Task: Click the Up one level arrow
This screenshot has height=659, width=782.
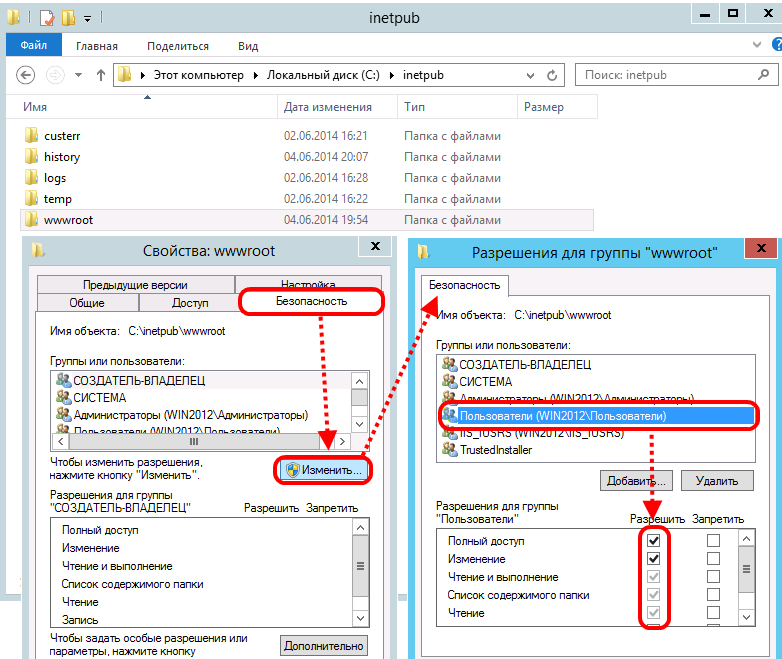Action: point(100,75)
